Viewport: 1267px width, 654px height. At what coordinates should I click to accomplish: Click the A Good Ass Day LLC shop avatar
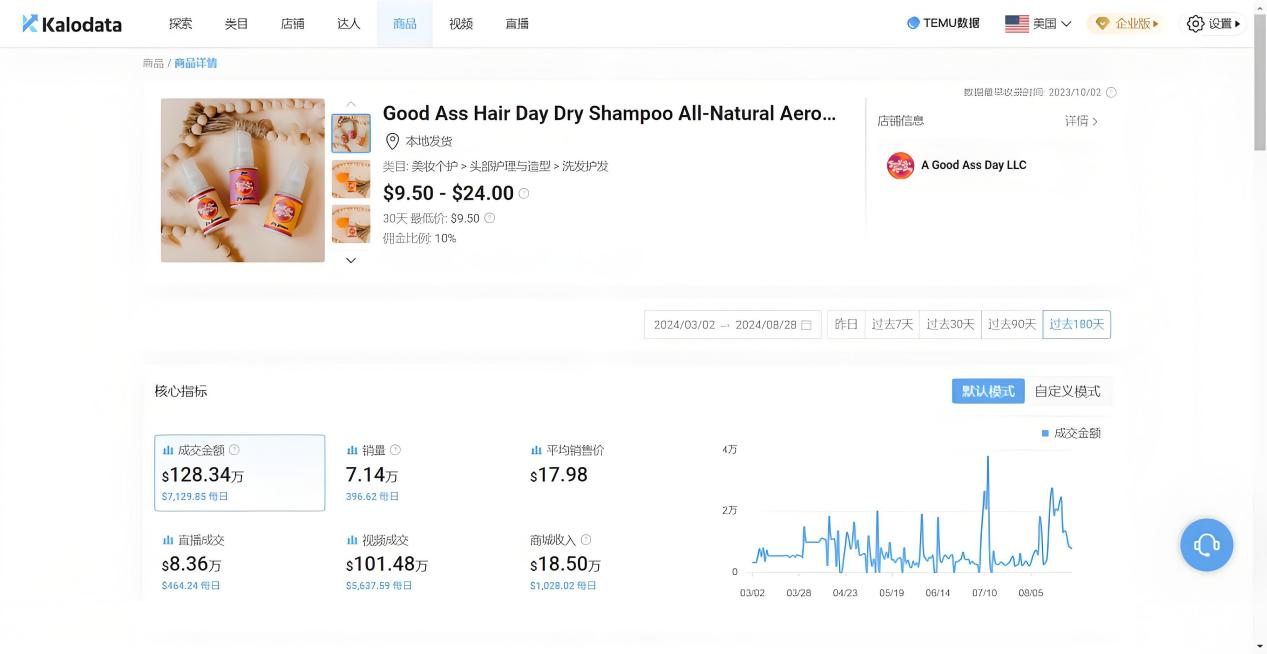coord(900,166)
